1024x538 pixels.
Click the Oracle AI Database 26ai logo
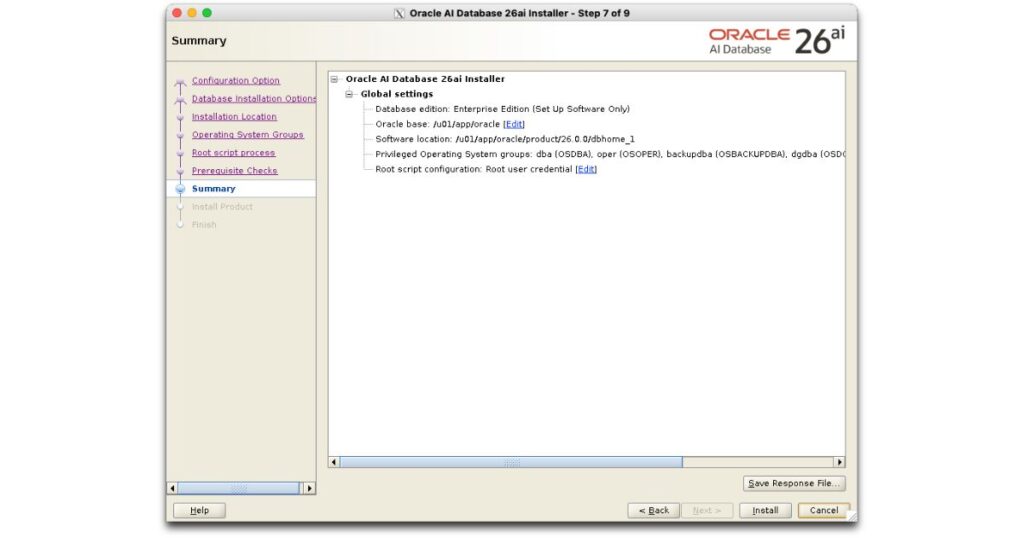pos(776,40)
